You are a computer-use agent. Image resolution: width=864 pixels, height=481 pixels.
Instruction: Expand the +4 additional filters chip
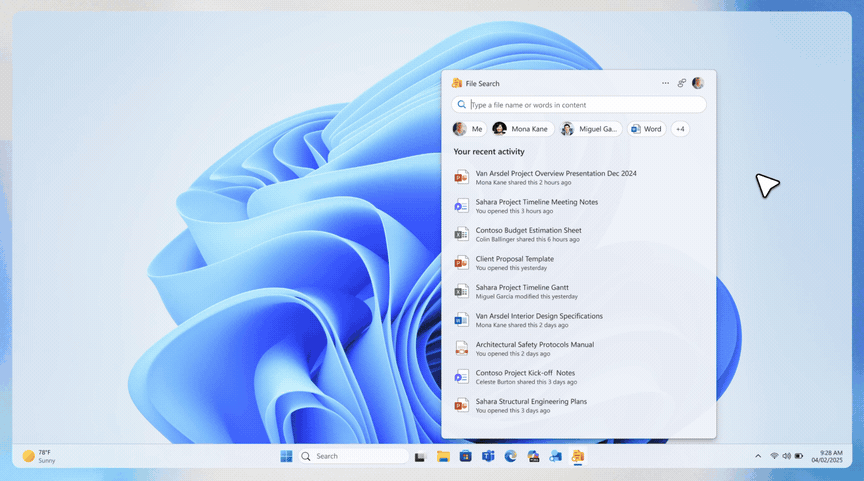(680, 129)
